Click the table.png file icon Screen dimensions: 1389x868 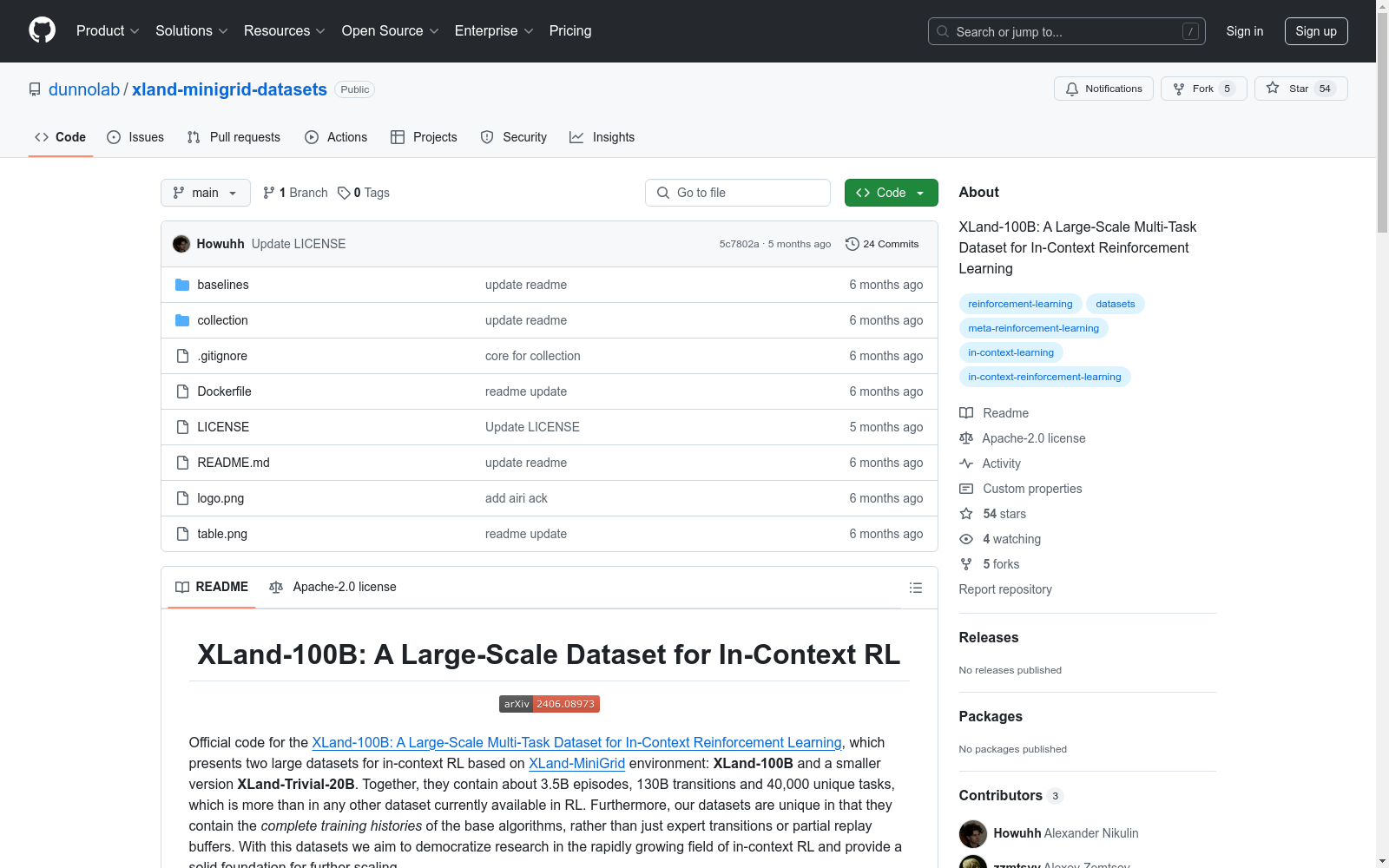click(182, 534)
